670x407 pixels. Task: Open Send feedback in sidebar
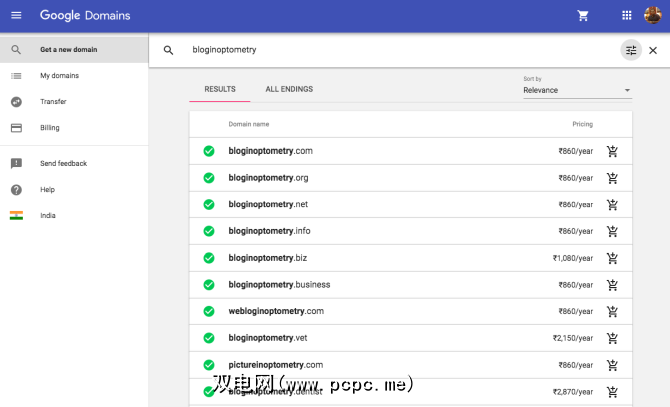pos(74,163)
